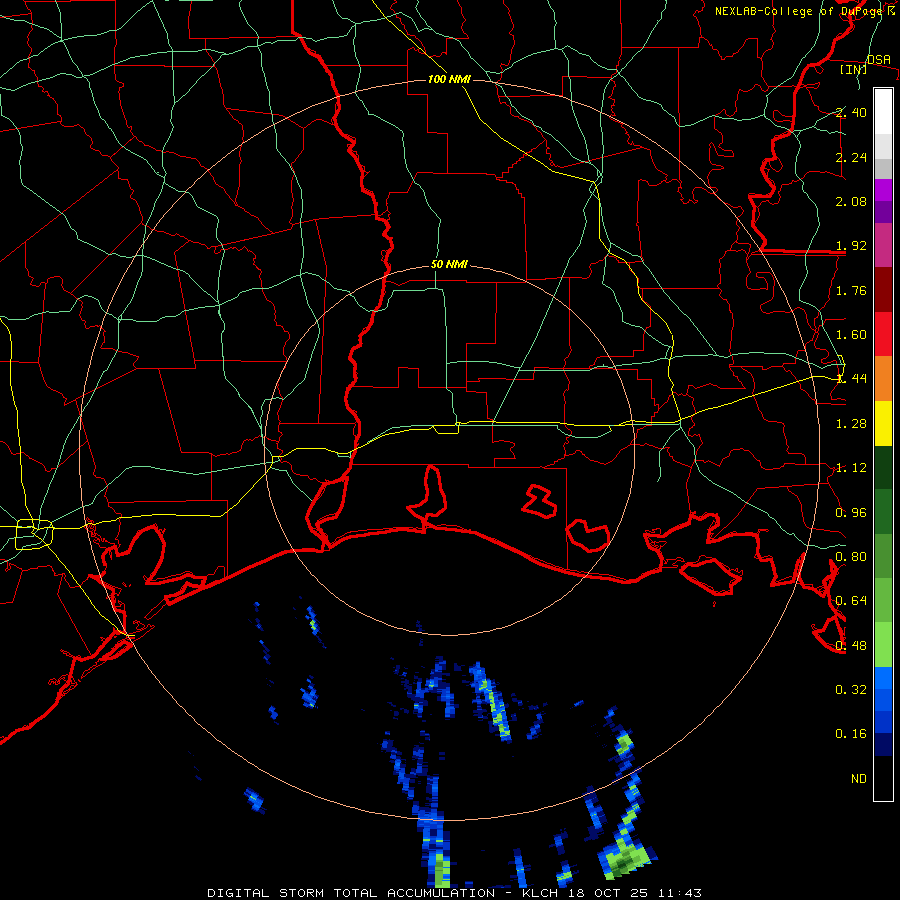Click the 0.64 legend value
The width and height of the screenshot is (900, 900).
851,601
